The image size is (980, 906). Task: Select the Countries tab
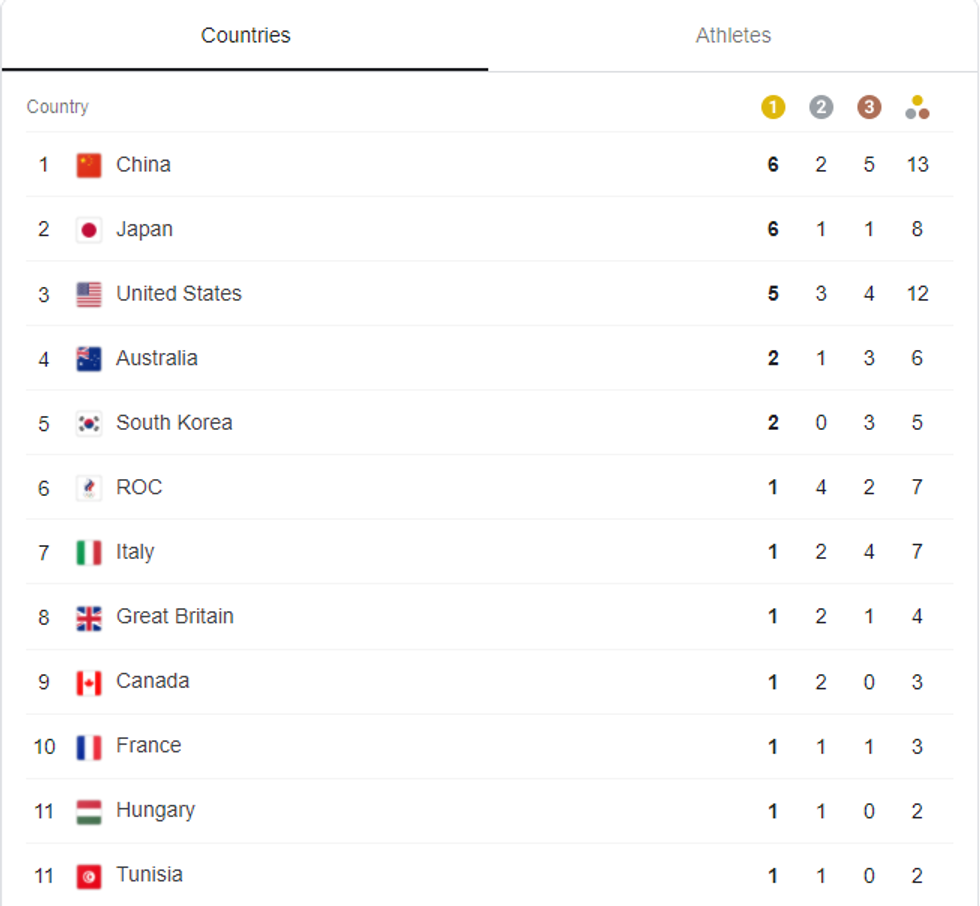point(245,36)
